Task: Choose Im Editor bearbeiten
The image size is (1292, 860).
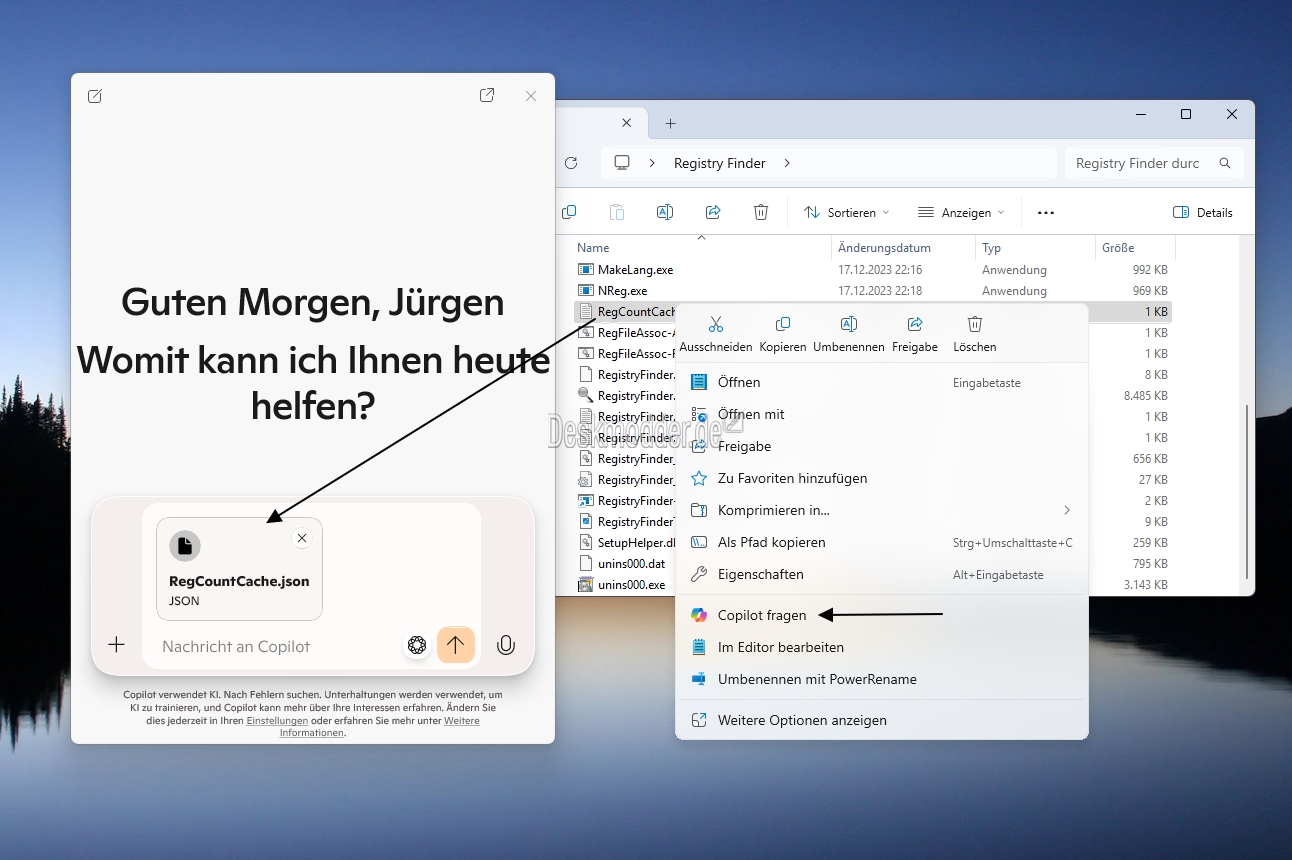Action: pyautogui.click(x=881, y=647)
